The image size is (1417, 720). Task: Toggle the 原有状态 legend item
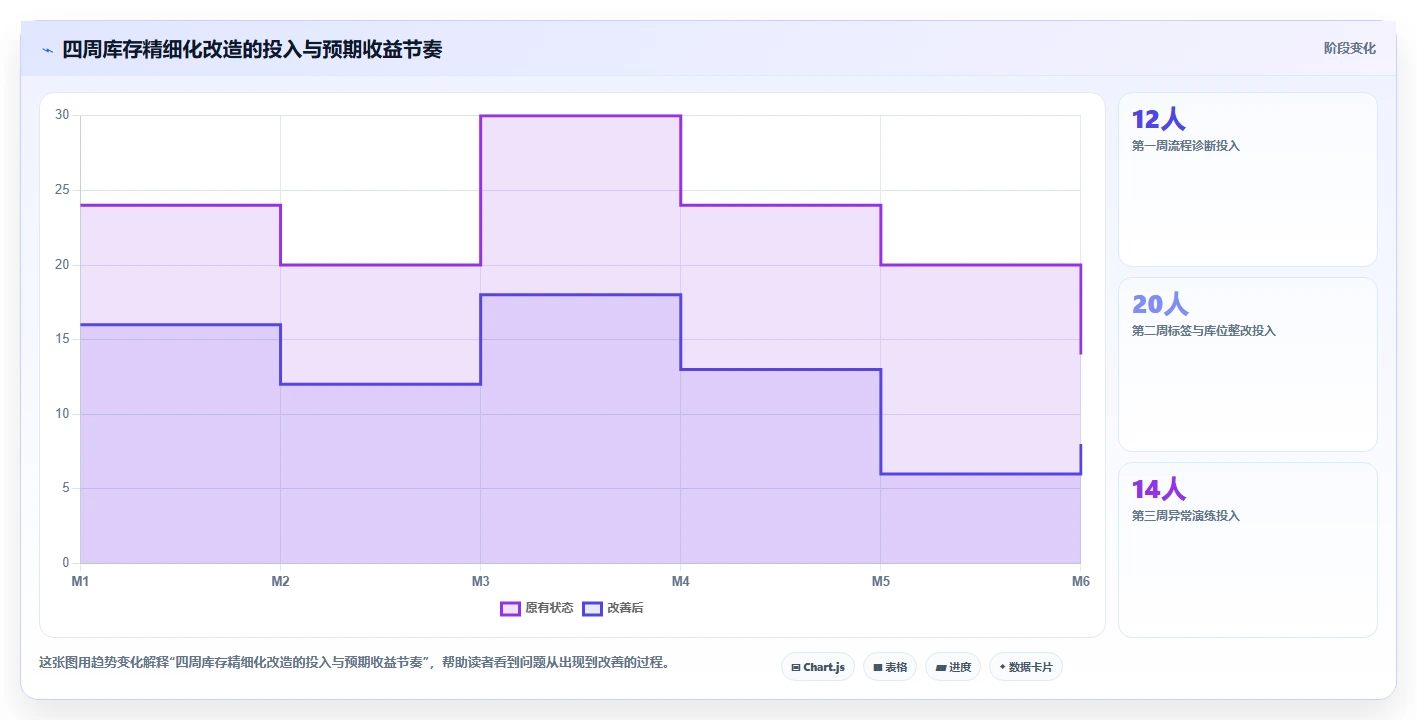pos(537,608)
